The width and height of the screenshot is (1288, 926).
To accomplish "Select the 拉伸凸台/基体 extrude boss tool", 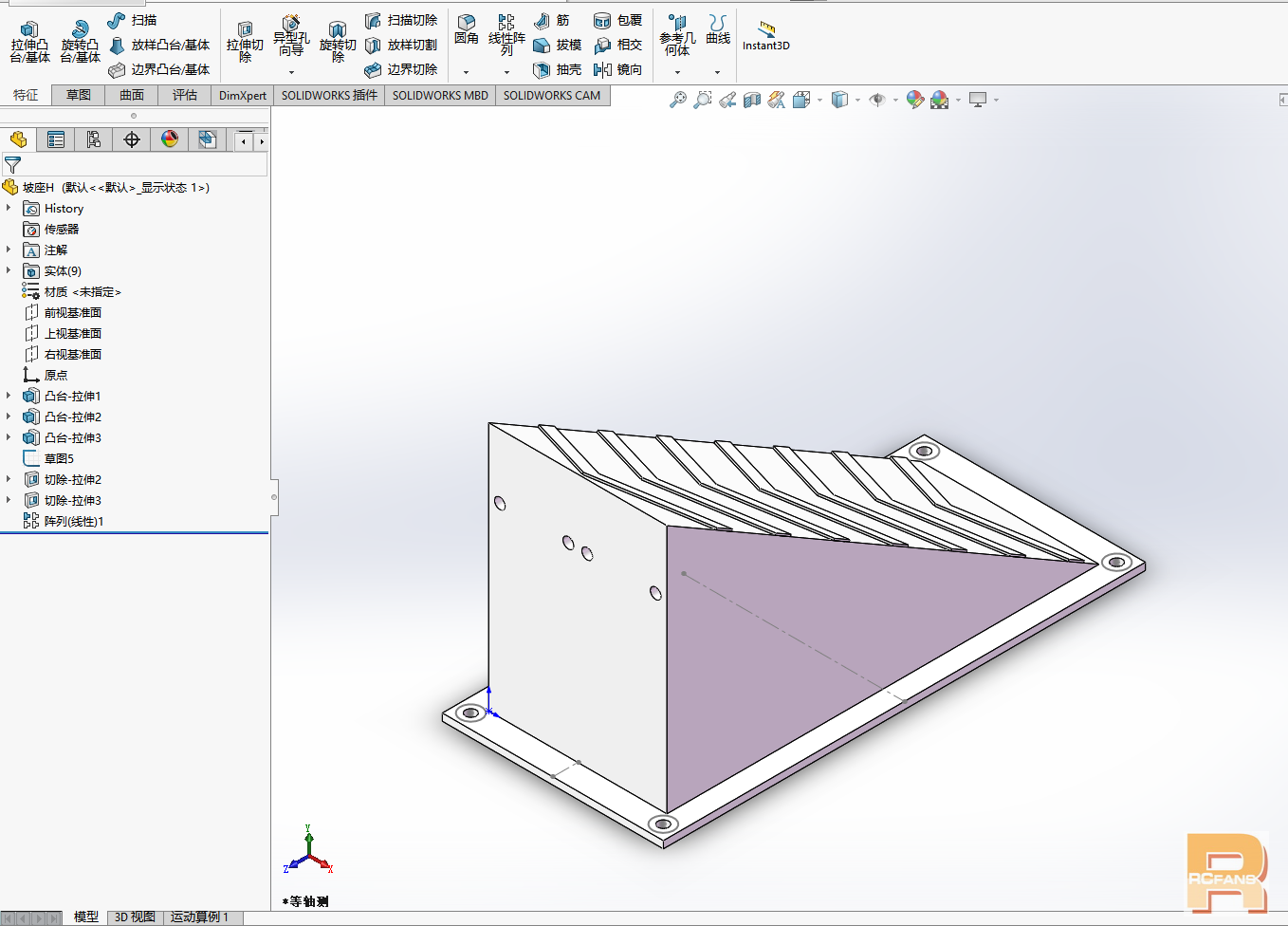I will click(29, 42).
